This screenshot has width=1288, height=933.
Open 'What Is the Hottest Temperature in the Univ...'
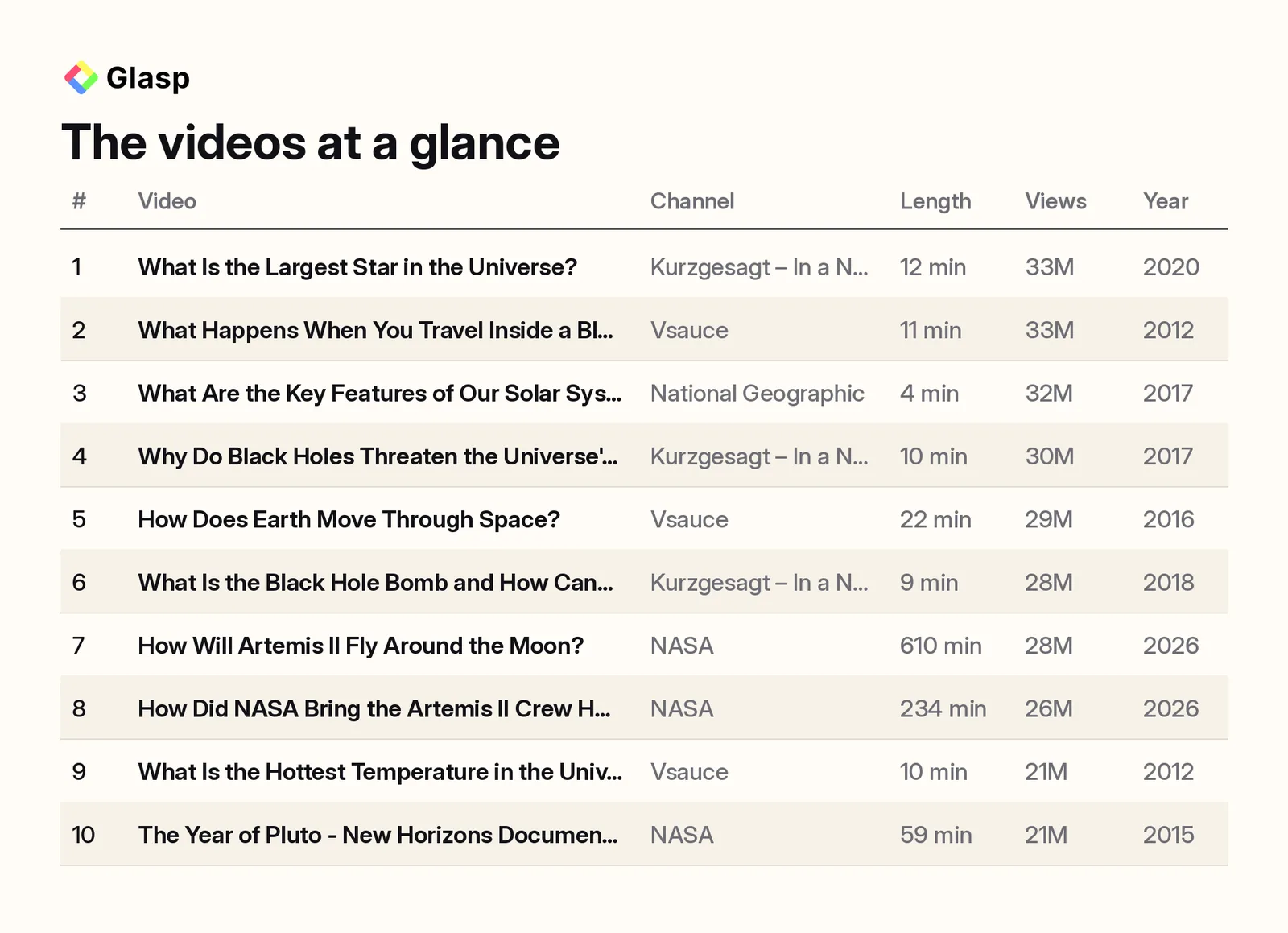(x=380, y=772)
